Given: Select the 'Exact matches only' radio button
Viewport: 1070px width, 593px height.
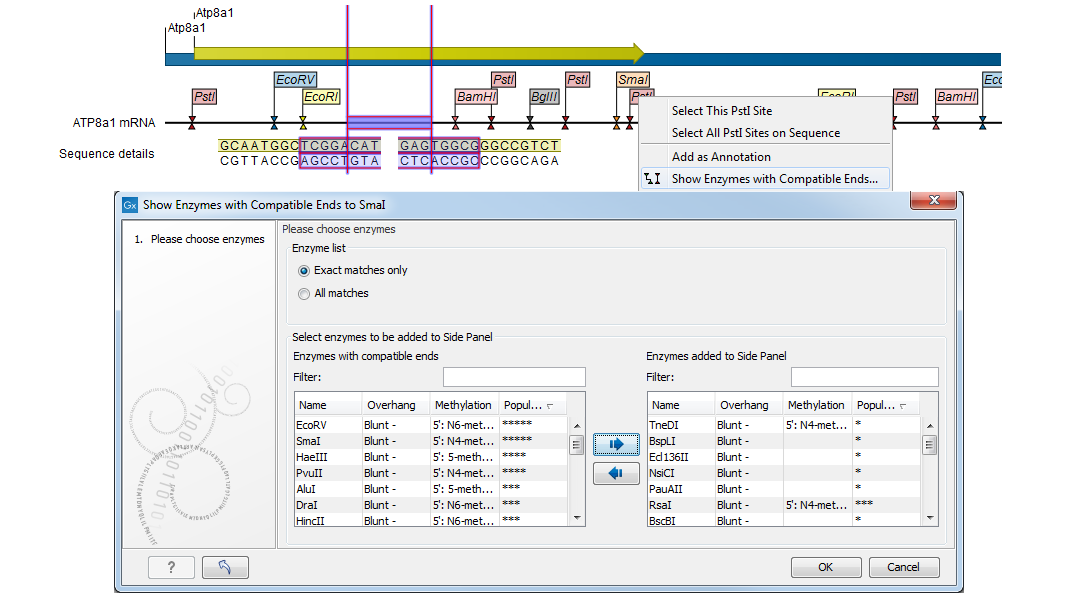Looking at the screenshot, I should tap(304, 270).
